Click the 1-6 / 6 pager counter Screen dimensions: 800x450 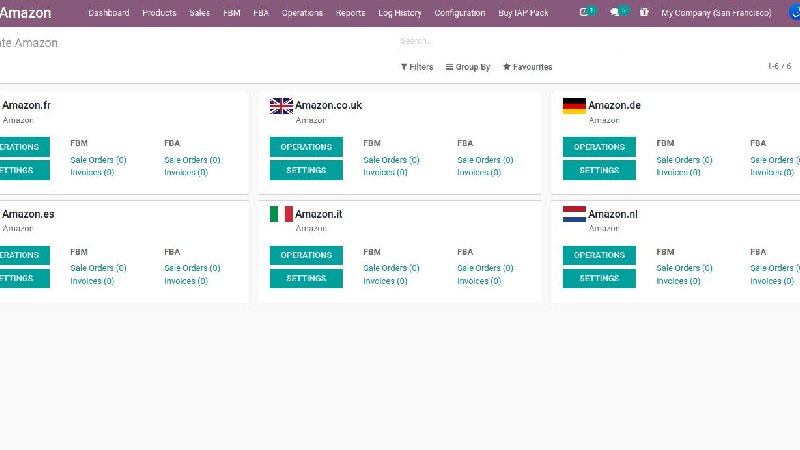coord(779,66)
